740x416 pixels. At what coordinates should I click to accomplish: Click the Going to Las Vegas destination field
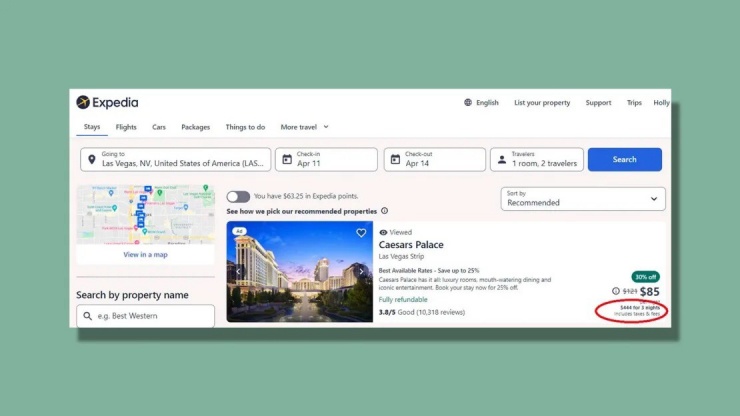[176, 160]
